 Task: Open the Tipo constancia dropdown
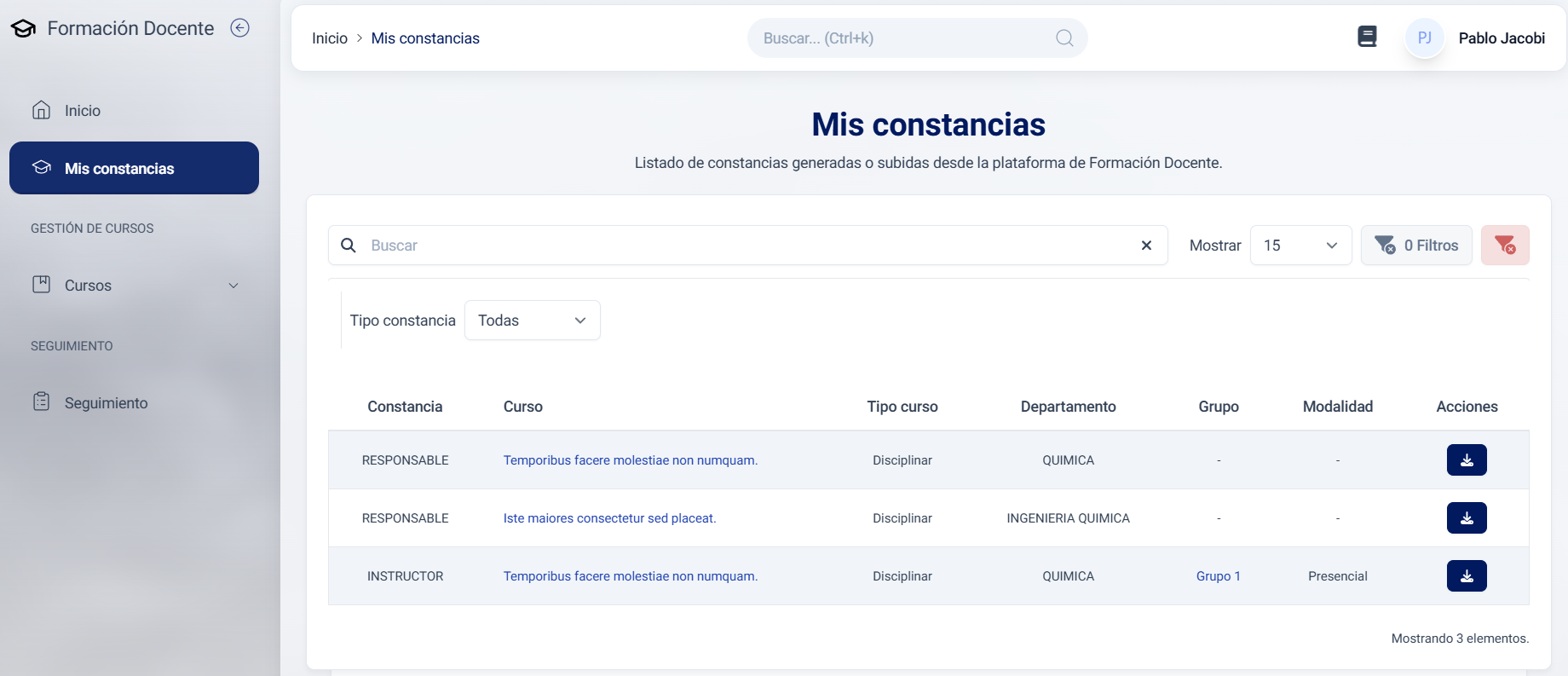click(532, 321)
